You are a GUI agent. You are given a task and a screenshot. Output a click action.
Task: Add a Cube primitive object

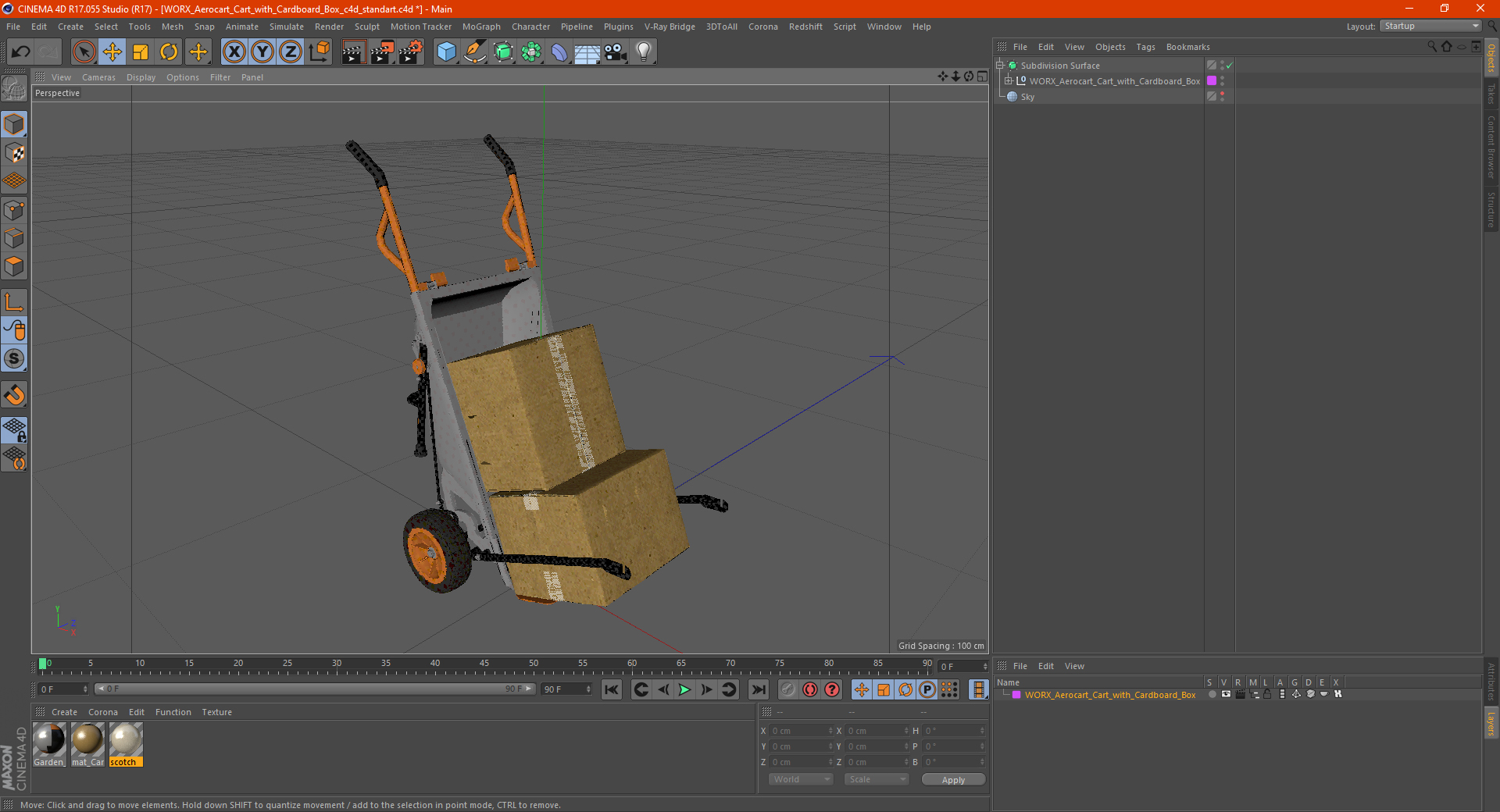coord(447,52)
